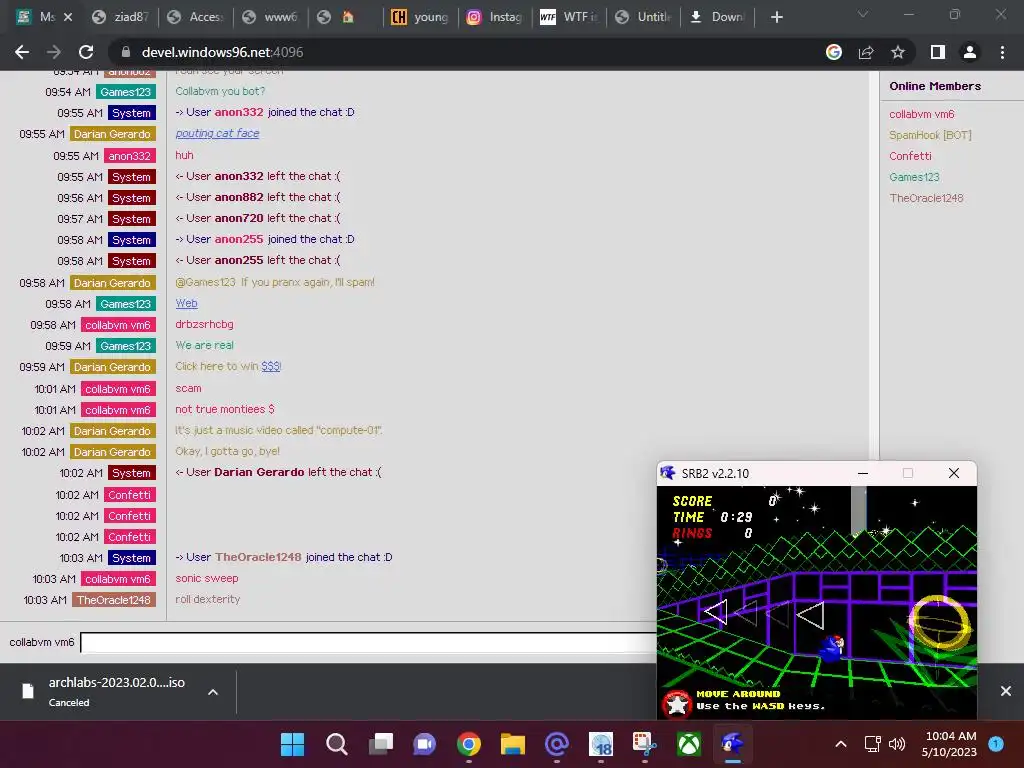This screenshot has width=1024, height=768.
Task: Switch to the ziad87 tab
Action: [121, 17]
